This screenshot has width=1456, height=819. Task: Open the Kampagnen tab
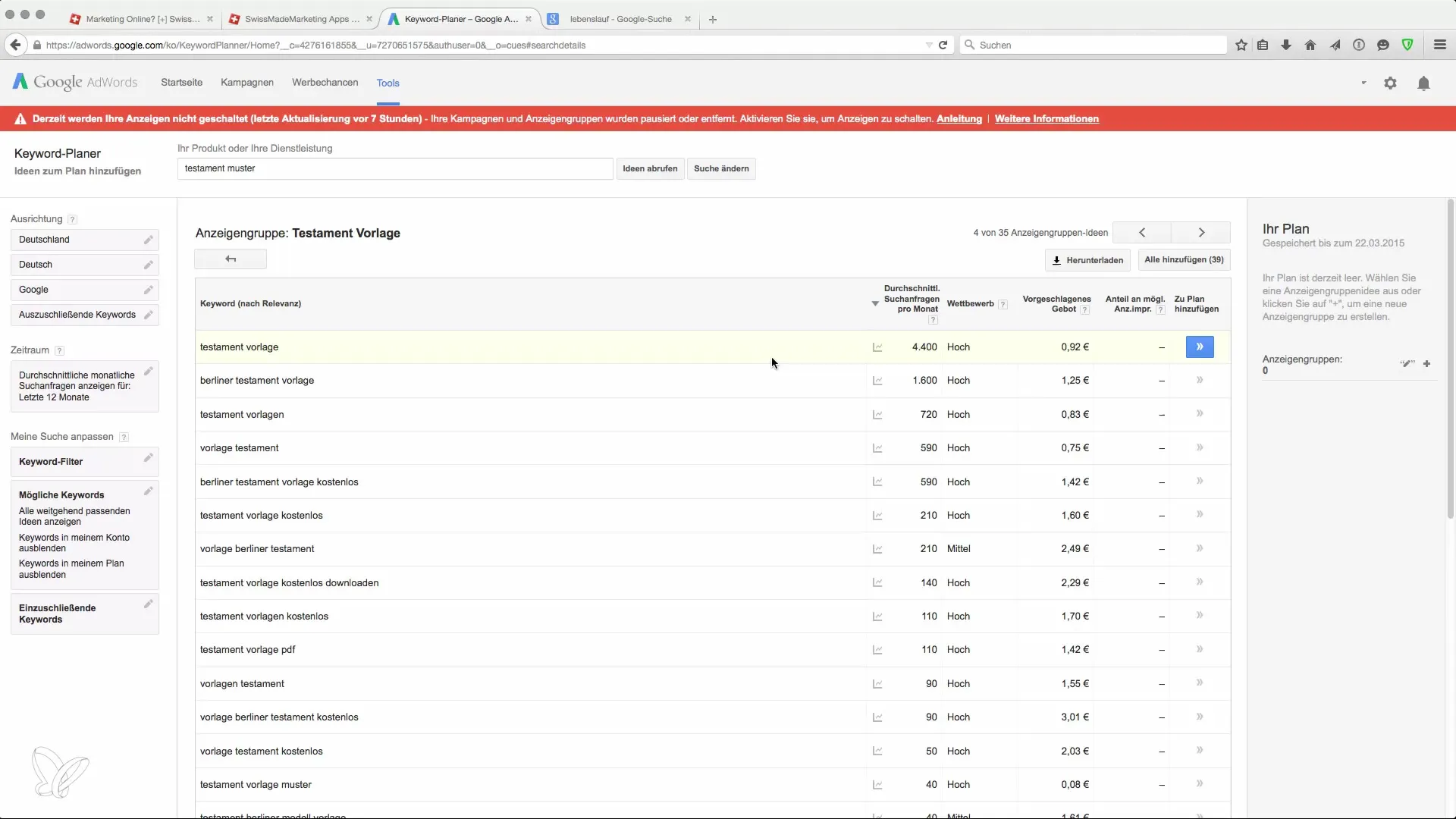(x=246, y=83)
